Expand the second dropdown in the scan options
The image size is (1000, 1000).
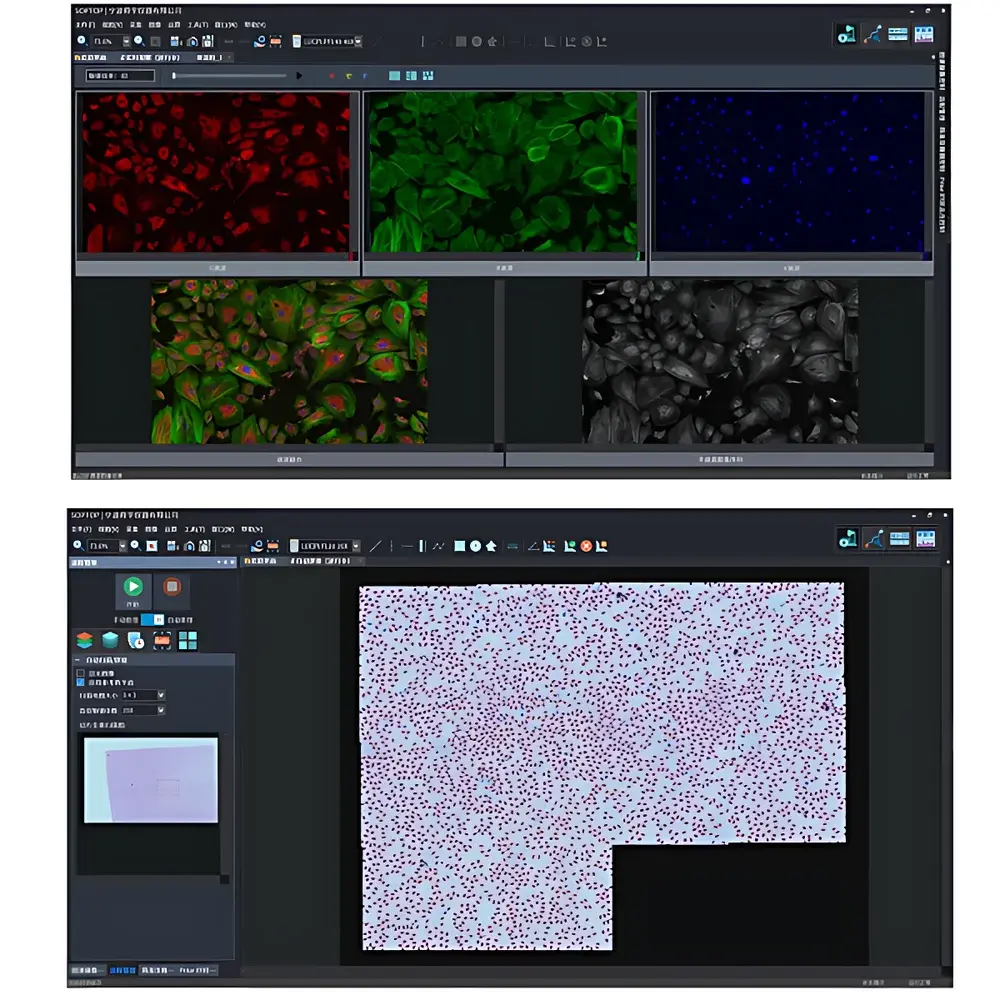[161, 710]
